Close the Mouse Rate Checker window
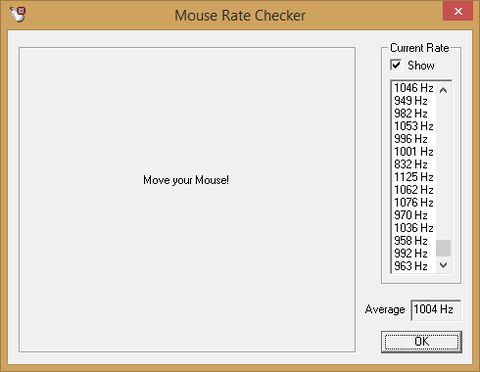The image size is (480, 372). coord(458,11)
